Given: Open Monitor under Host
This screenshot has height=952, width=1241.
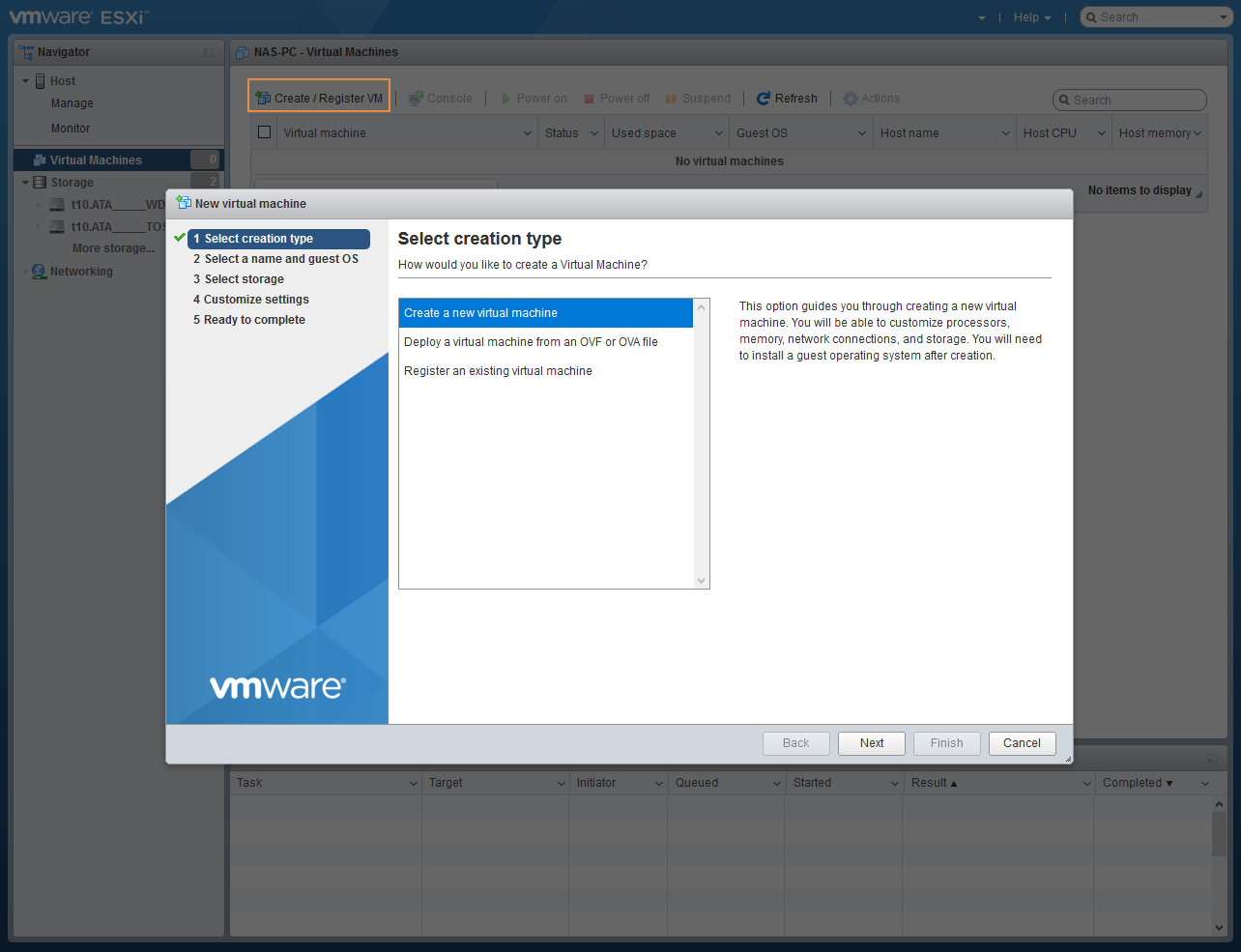Looking at the screenshot, I should click(71, 129).
